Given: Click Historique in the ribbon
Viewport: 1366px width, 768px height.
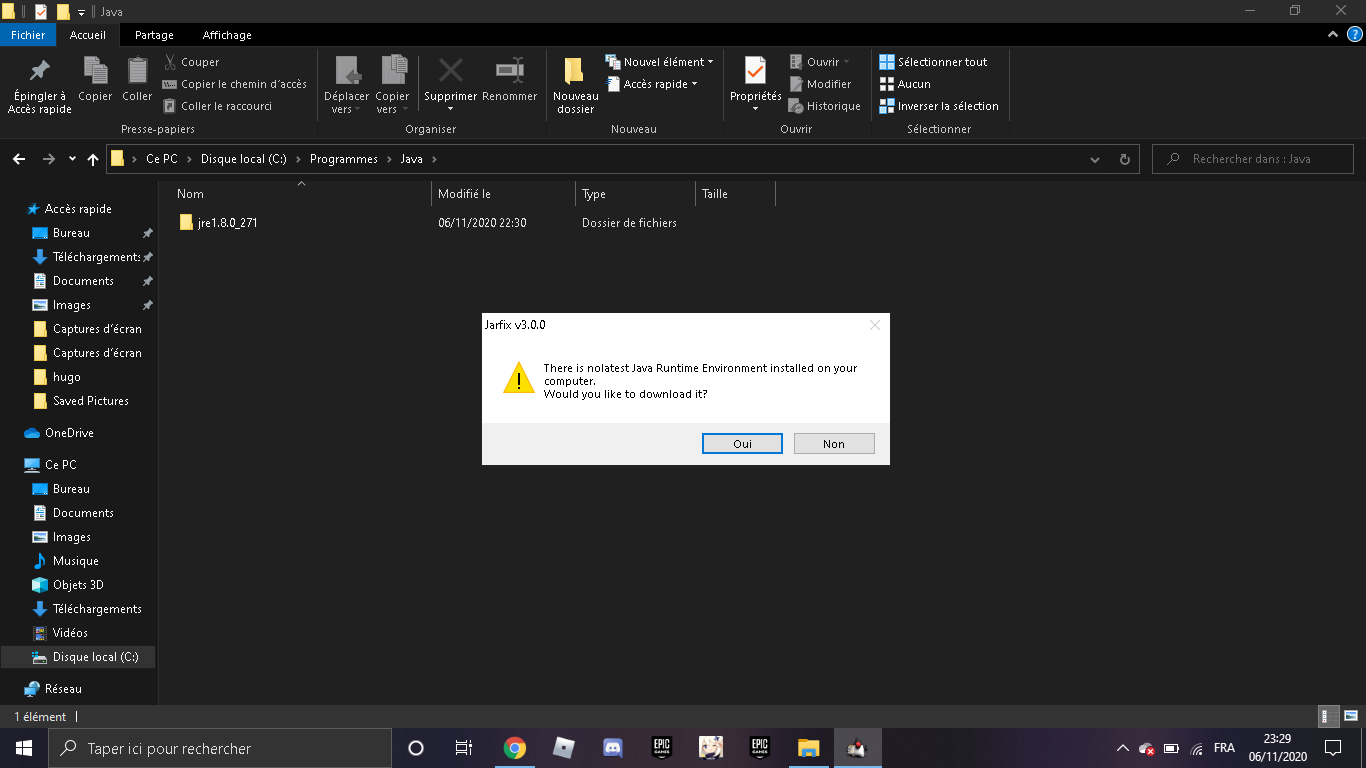Looking at the screenshot, I should tap(824, 106).
